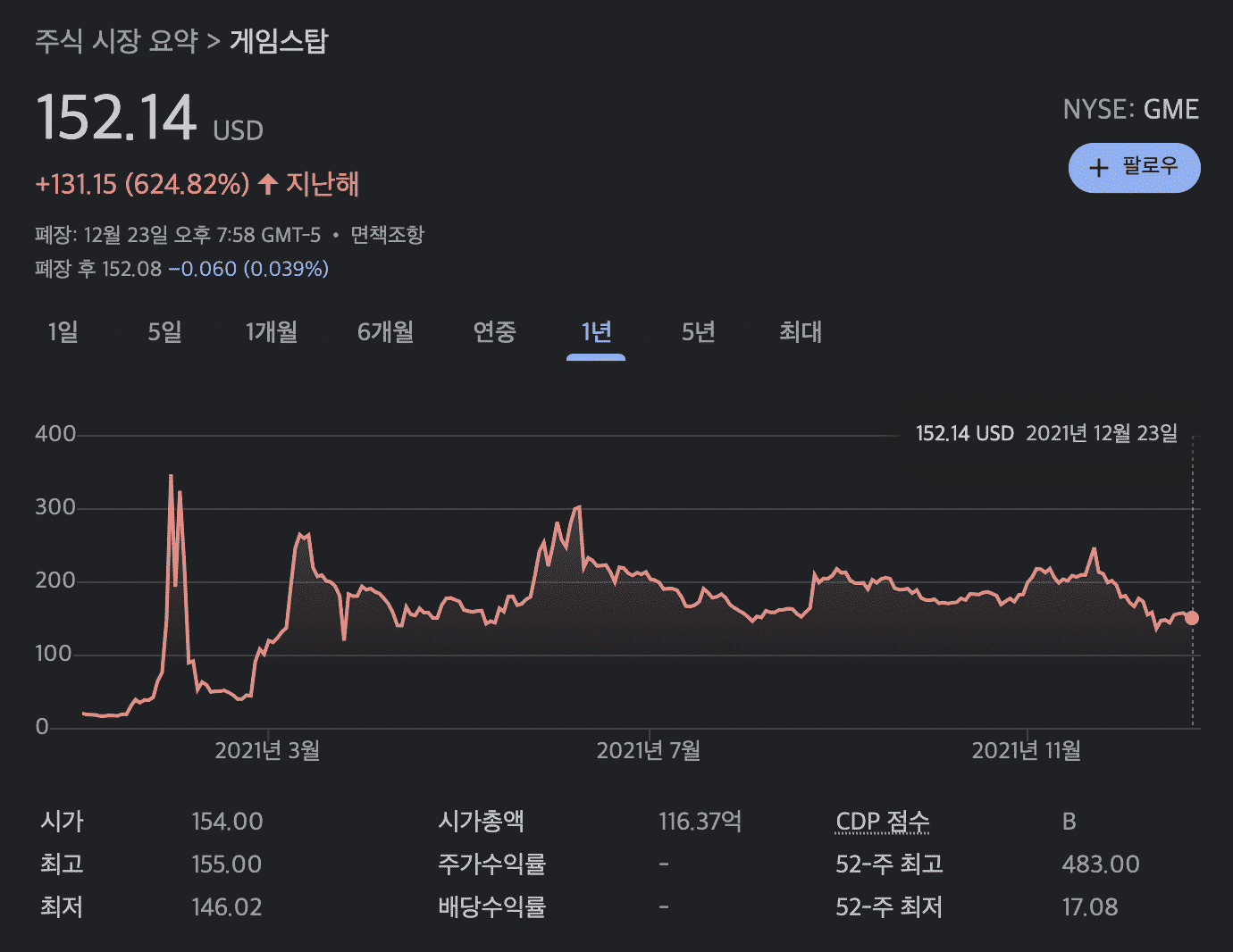
Task: Select the 1년 one-year tab
Action: point(596,332)
